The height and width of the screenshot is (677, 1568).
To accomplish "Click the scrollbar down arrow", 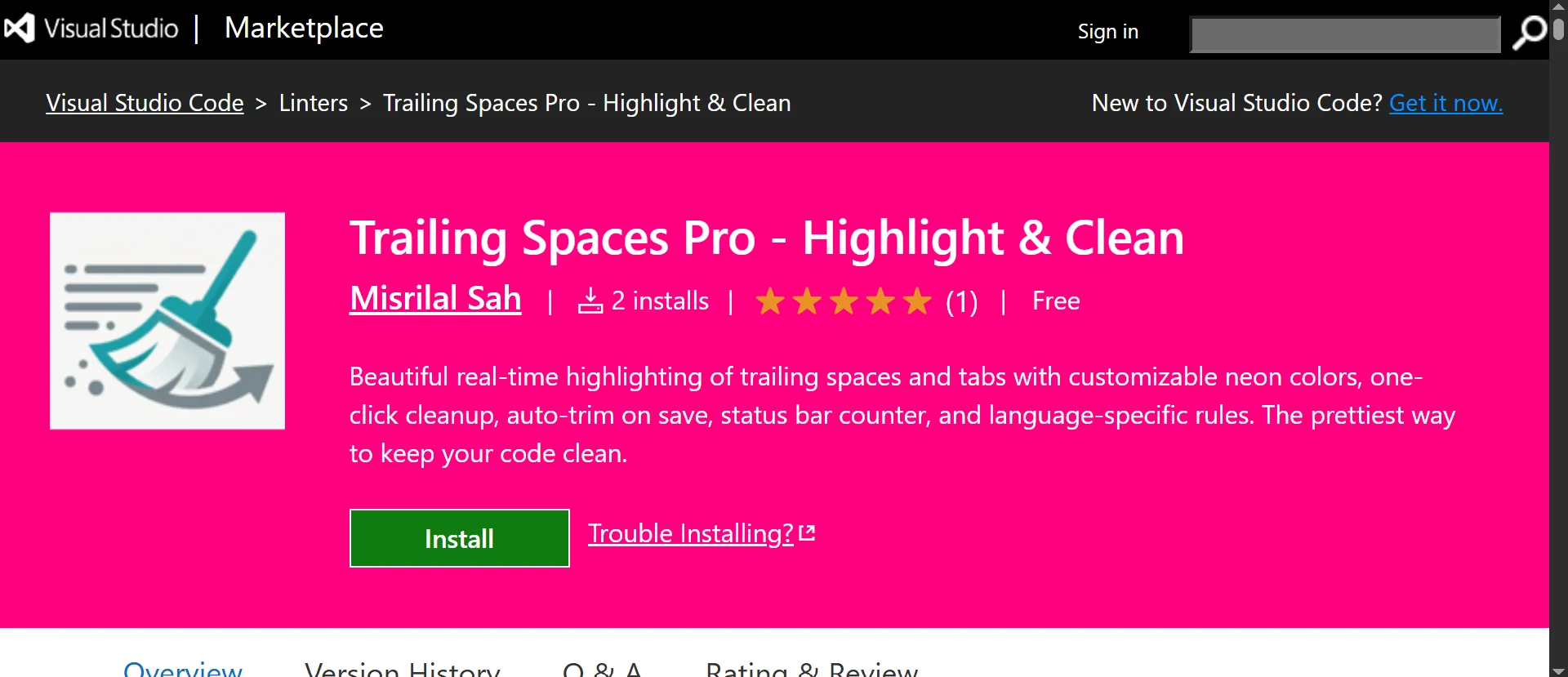I will pyautogui.click(x=1558, y=670).
